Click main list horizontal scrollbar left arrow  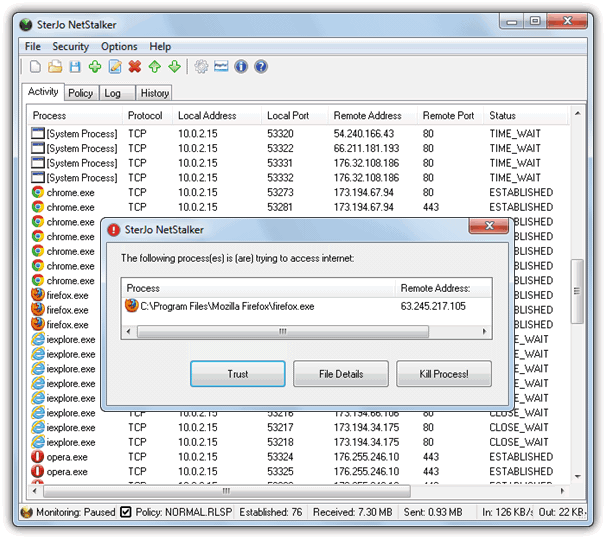[35, 491]
